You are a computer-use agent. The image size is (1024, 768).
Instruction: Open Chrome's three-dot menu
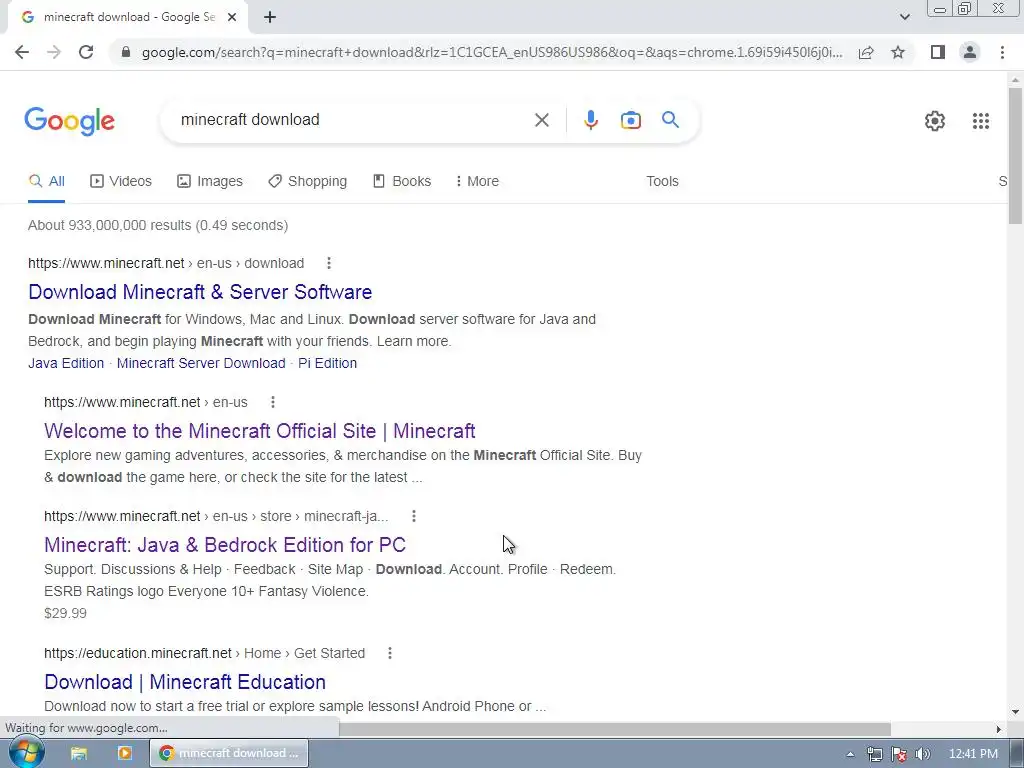tap(1002, 52)
